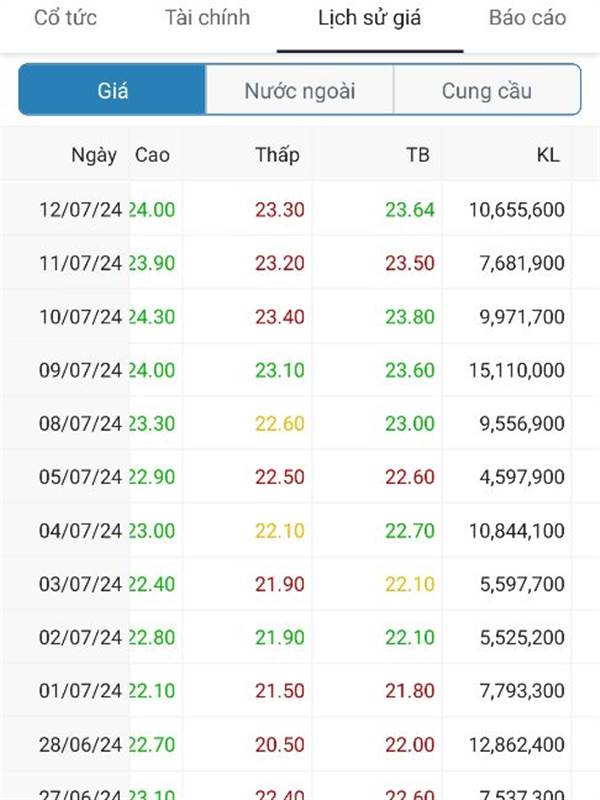Open the Tài chính tab
Image resolution: width=600 pixels, height=800 pixels.
[x=207, y=18]
